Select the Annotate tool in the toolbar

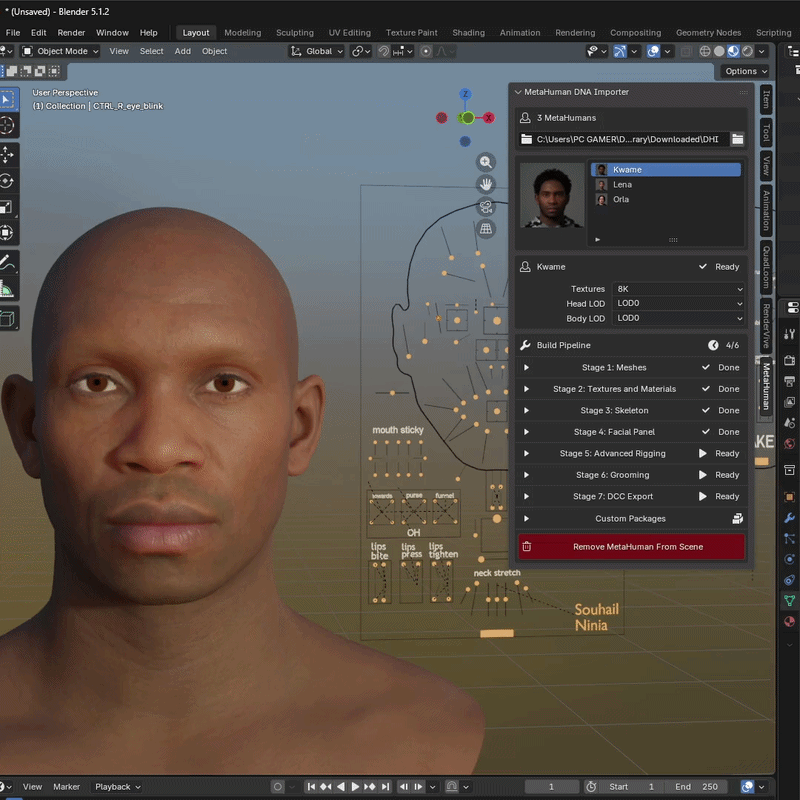tap(7, 263)
